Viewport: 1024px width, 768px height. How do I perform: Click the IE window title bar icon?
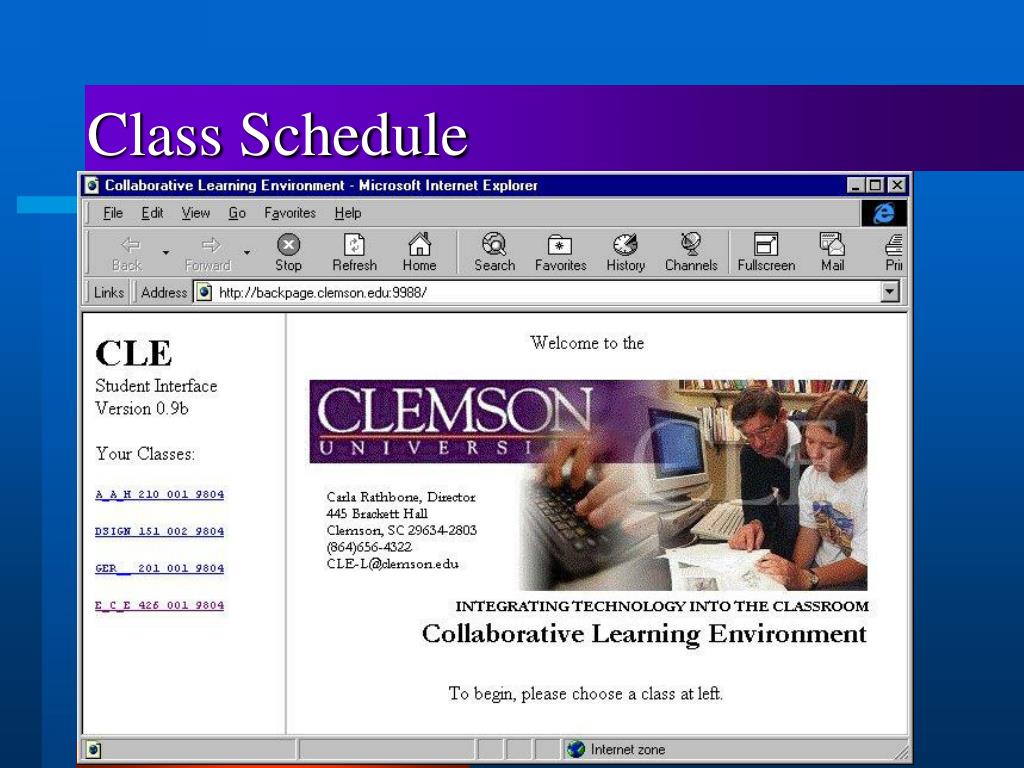click(92, 185)
